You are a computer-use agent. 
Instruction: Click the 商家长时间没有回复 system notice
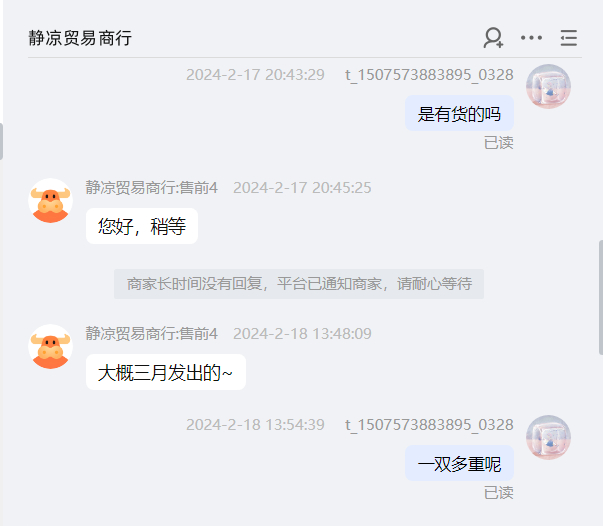click(x=299, y=284)
